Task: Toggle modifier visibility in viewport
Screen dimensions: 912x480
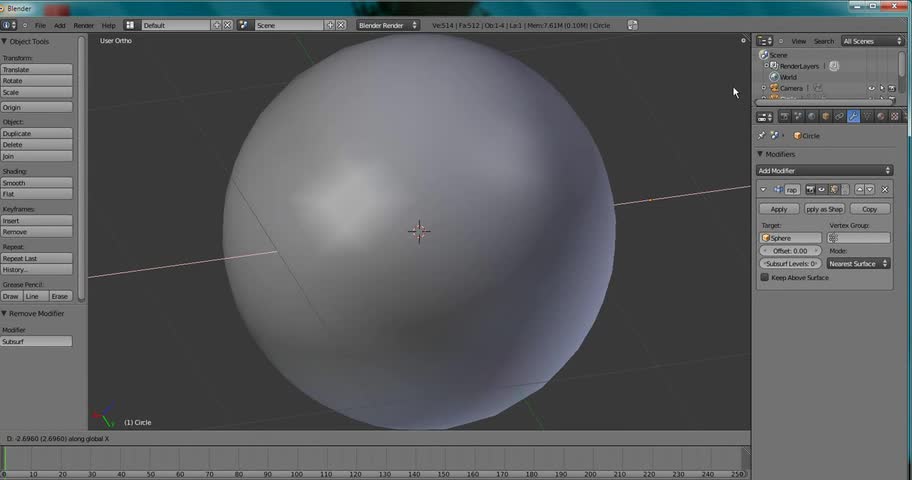Action: pyautogui.click(x=821, y=190)
